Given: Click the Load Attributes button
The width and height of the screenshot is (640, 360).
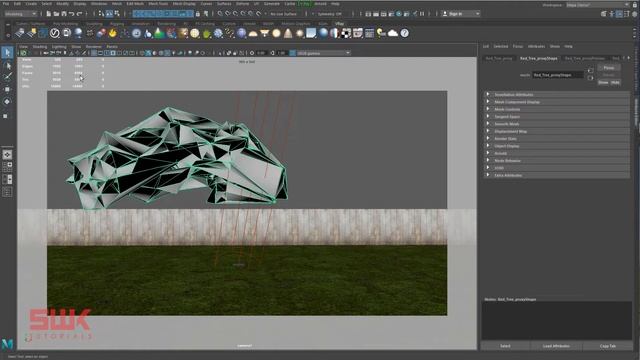Looking at the screenshot, I should (556, 346).
